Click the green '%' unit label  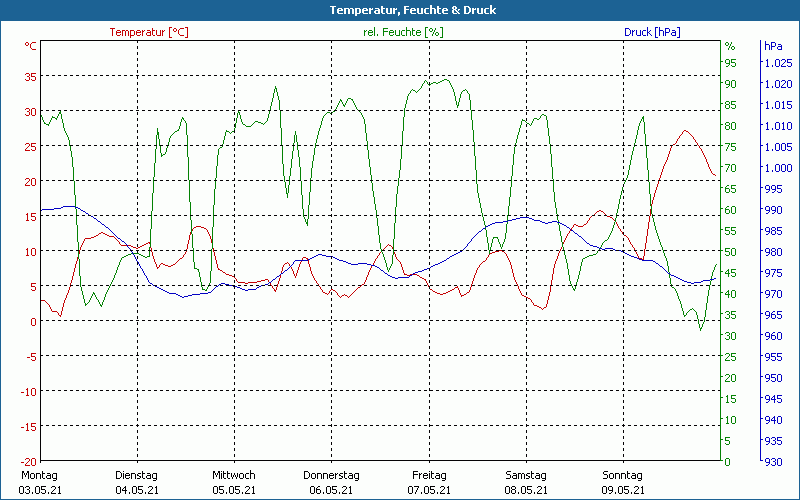coord(730,46)
